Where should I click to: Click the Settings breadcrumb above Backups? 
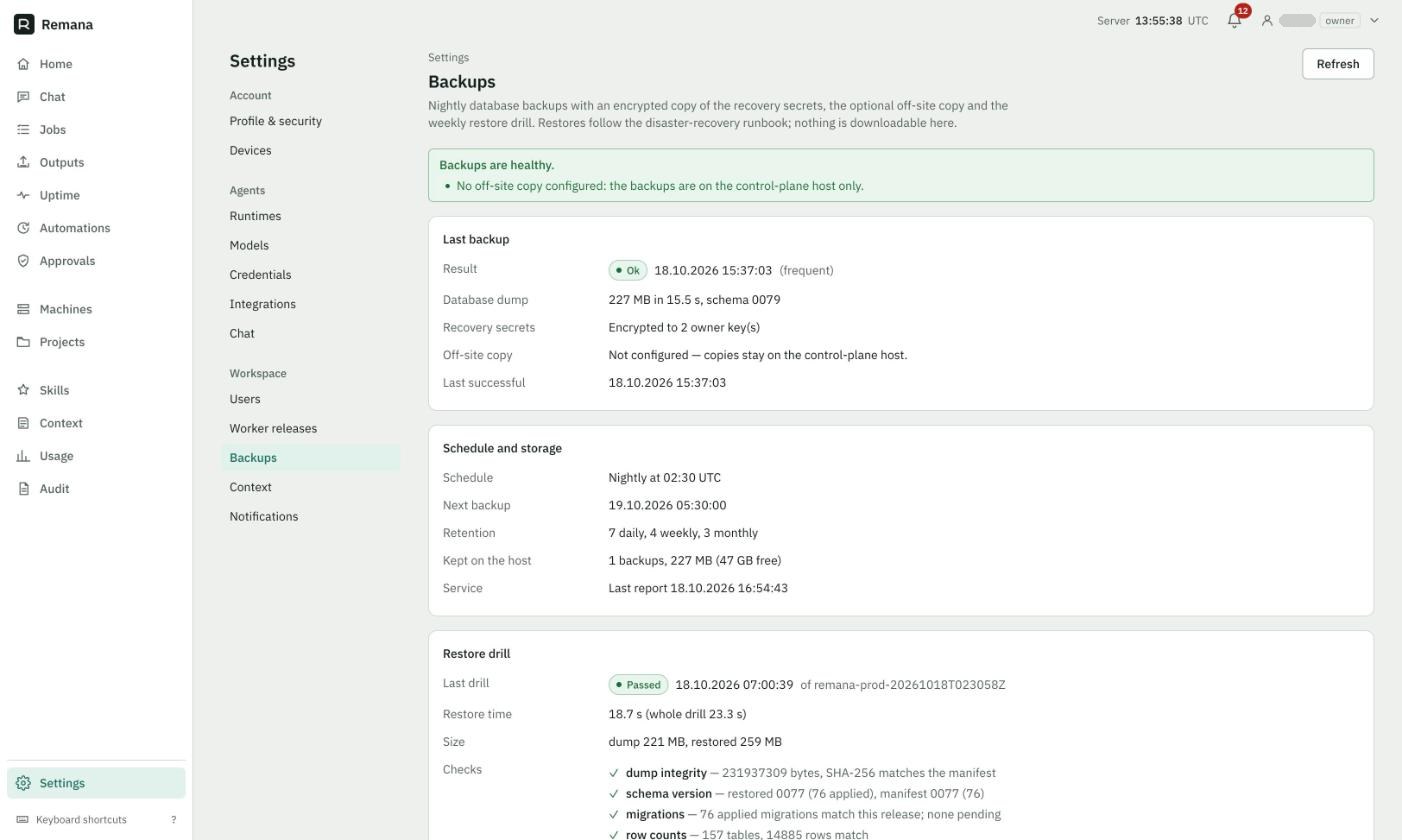[x=448, y=58]
